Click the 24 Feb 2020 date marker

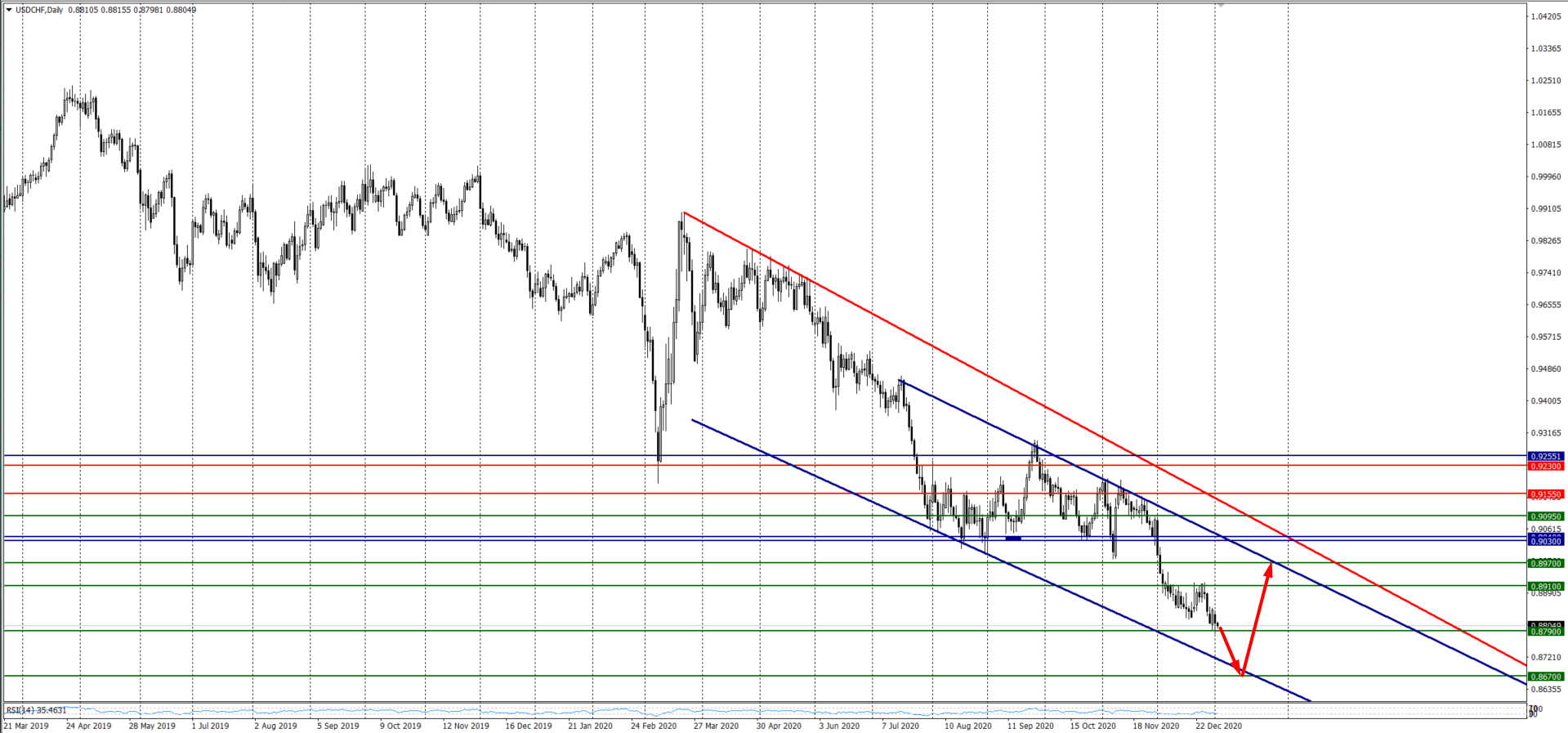coord(654,726)
